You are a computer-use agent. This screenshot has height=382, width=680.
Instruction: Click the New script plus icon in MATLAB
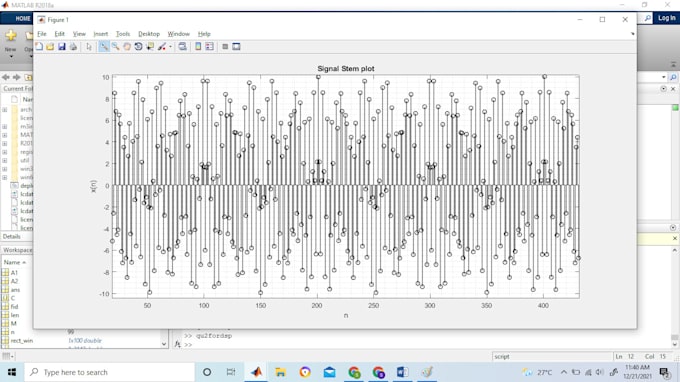pyautogui.click(x=11, y=36)
